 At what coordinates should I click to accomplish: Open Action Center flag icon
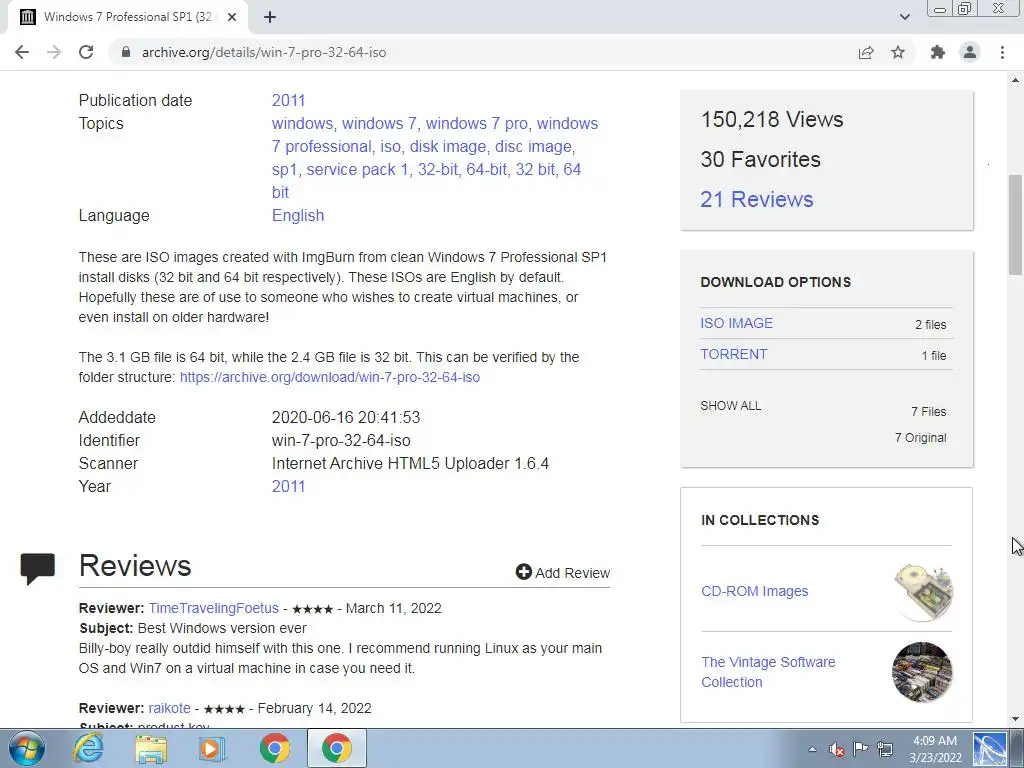pos(861,749)
